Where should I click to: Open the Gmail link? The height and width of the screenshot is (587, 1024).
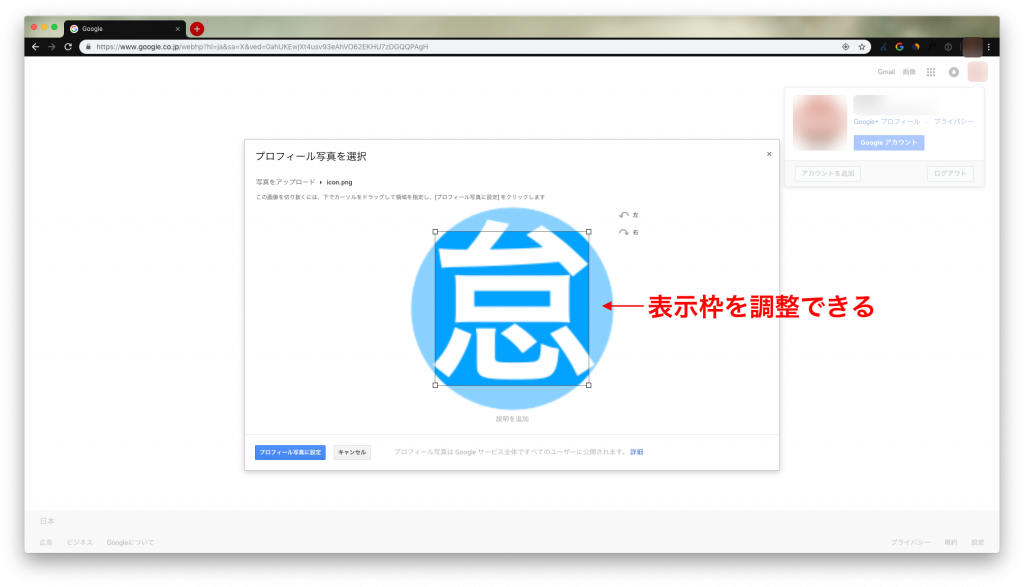pyautogui.click(x=886, y=72)
